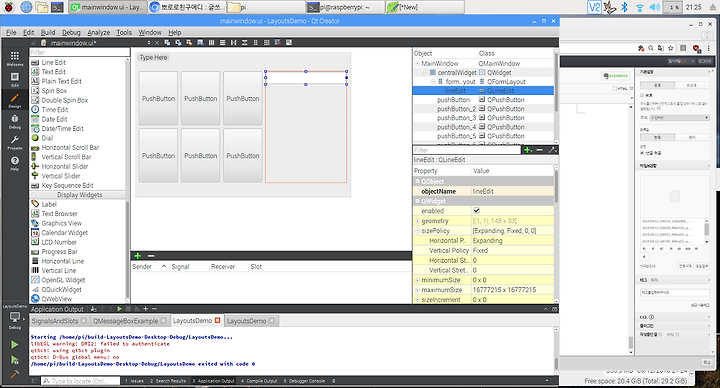720x388 pixels.
Task: Select Edit Buddies toolbar icon
Action: [x=189, y=43]
